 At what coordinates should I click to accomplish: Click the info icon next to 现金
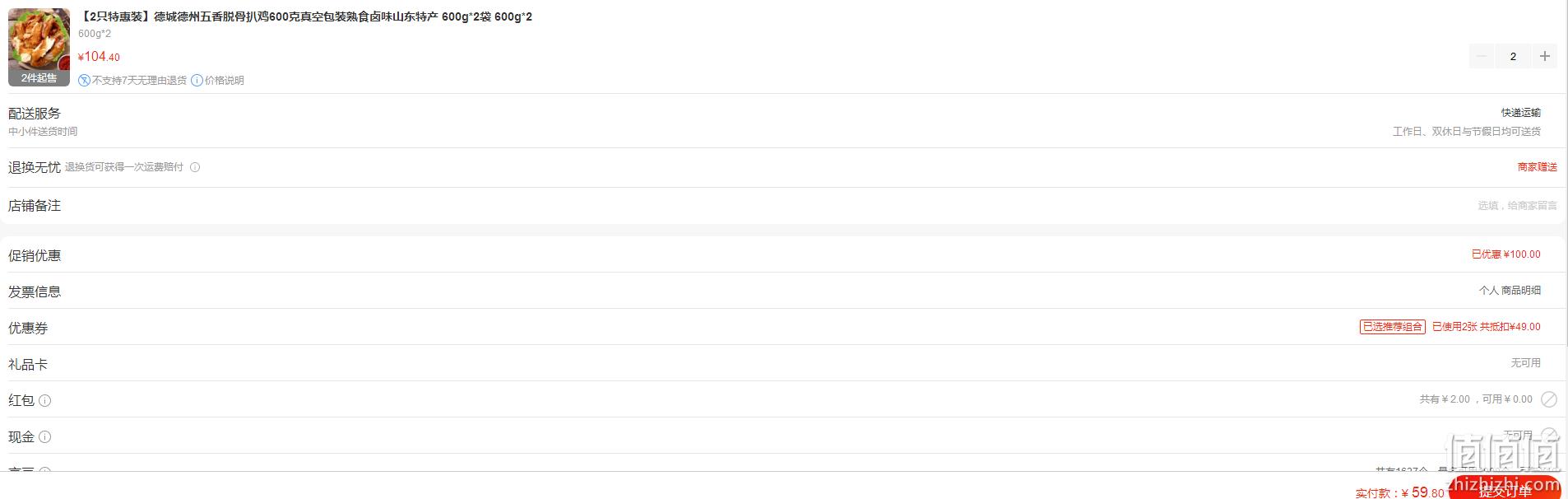(x=45, y=436)
